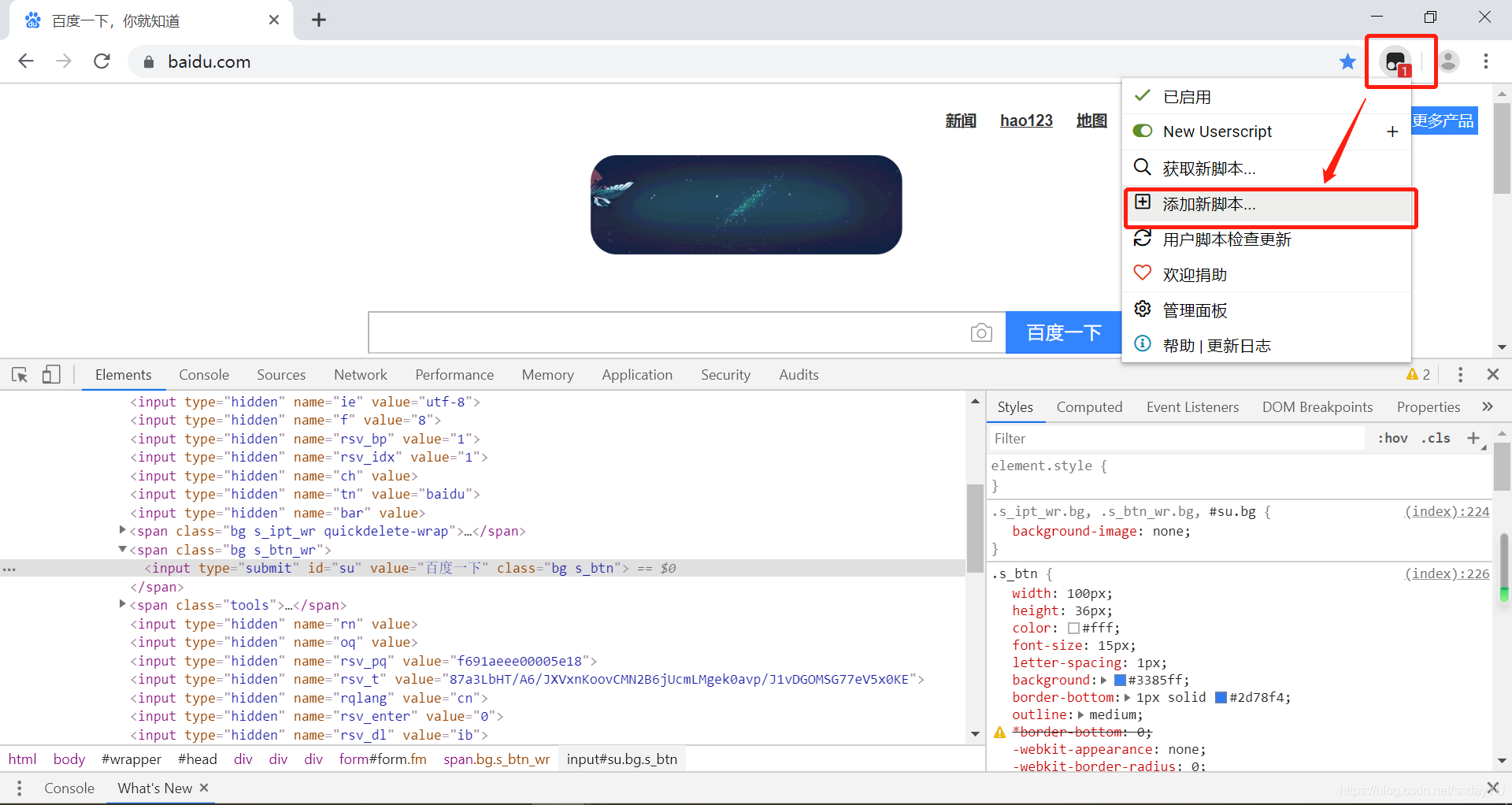Close the What's New drawer tab
The height and width of the screenshot is (805, 1512).
(x=204, y=788)
